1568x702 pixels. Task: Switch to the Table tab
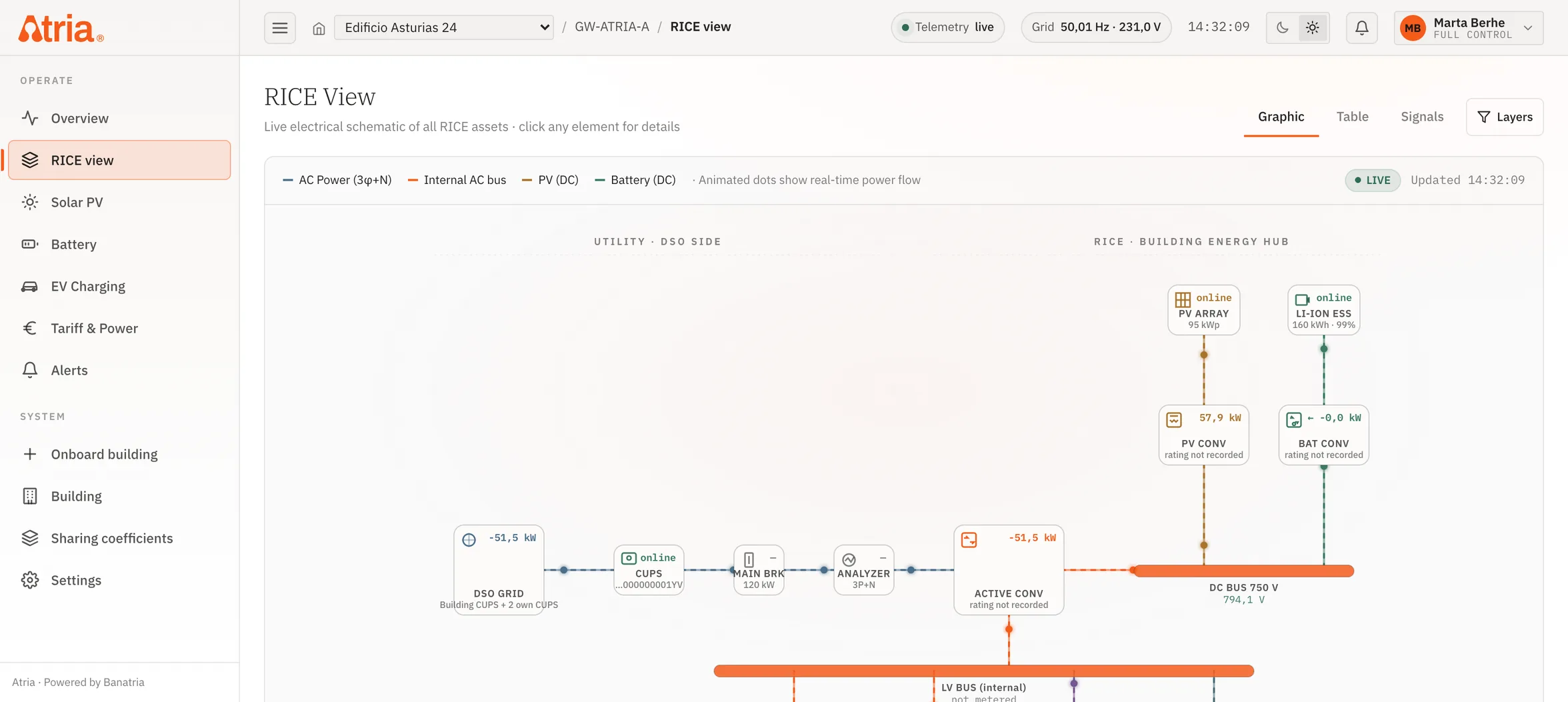[1352, 117]
